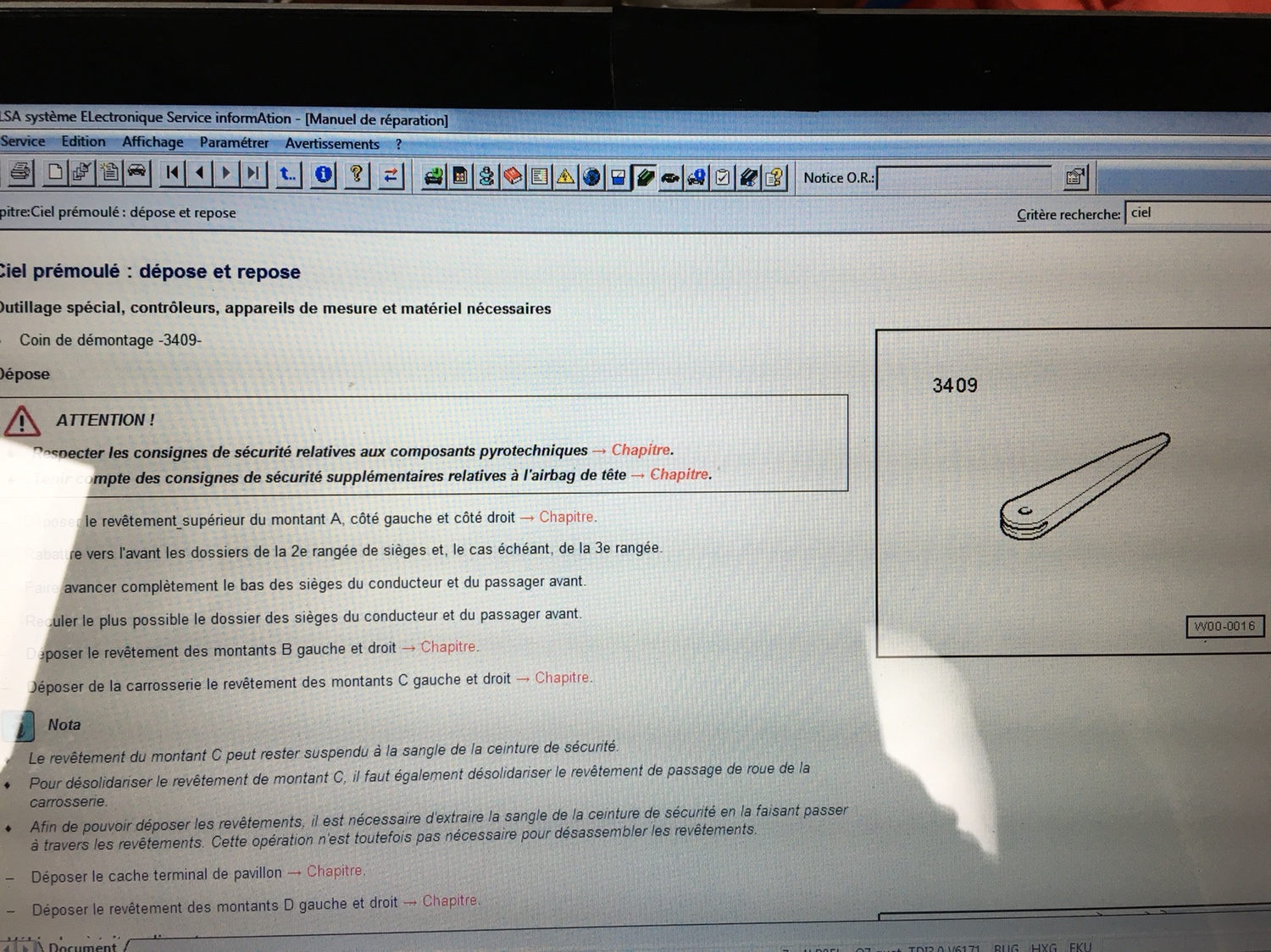Open the Service menu

(x=23, y=141)
